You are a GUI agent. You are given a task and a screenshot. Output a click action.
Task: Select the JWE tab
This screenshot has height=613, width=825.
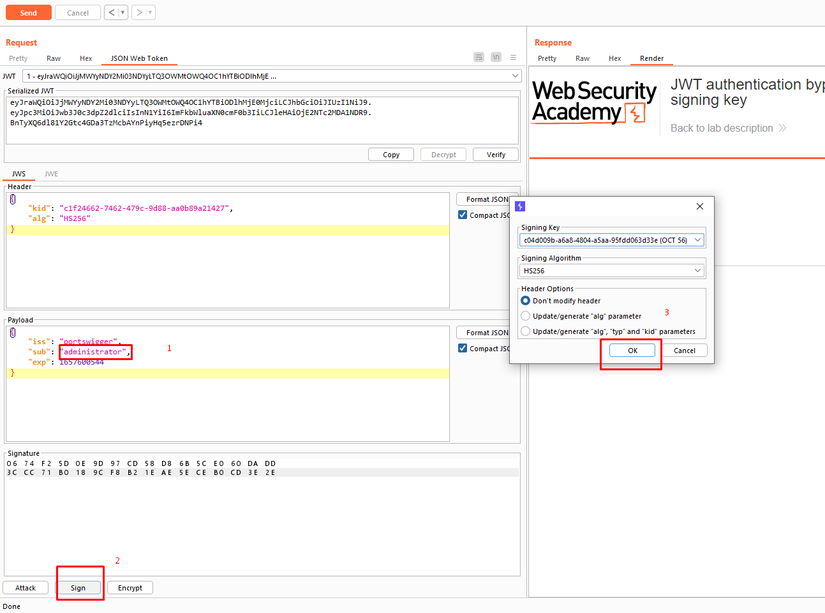point(51,174)
